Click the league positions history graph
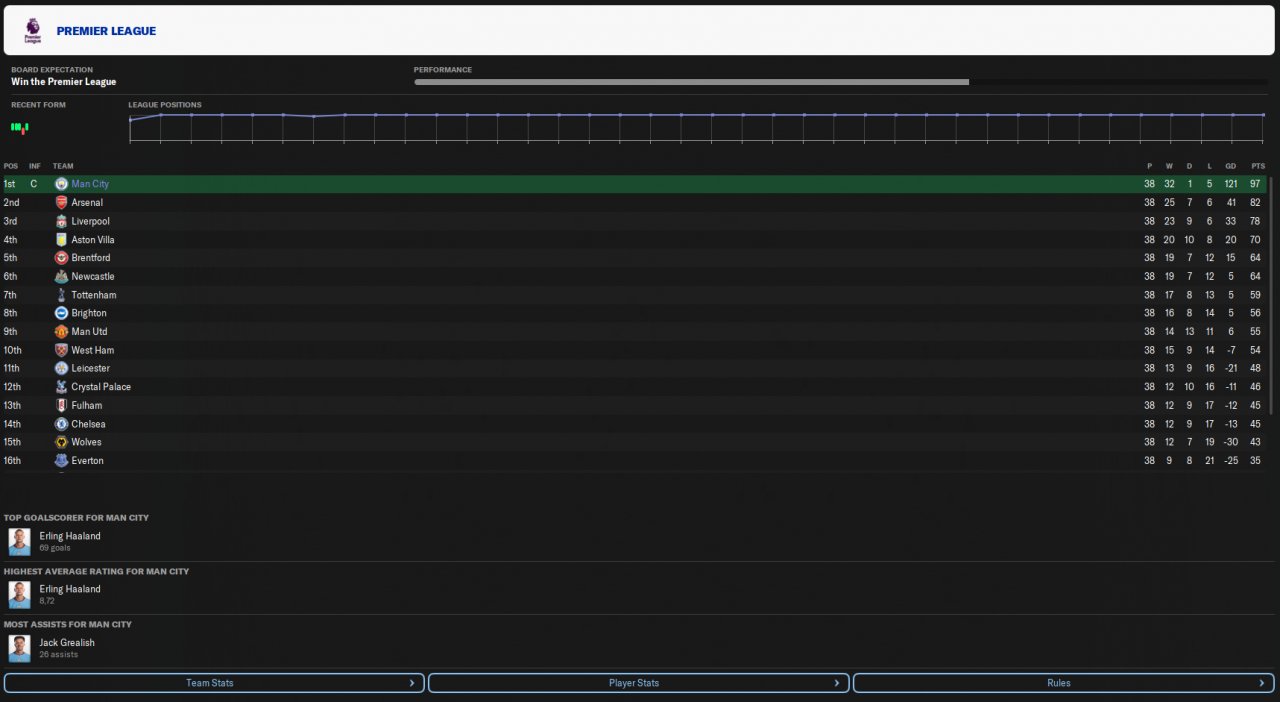This screenshot has height=702, width=1280. pos(697,127)
